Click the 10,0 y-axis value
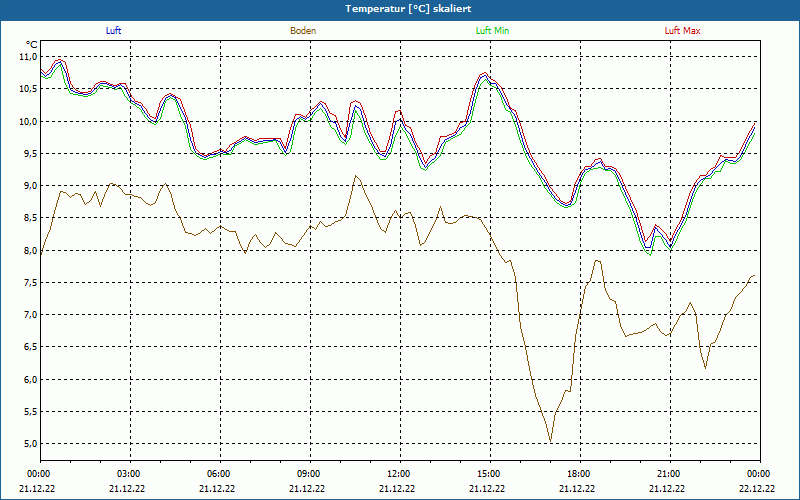 (x=29, y=121)
